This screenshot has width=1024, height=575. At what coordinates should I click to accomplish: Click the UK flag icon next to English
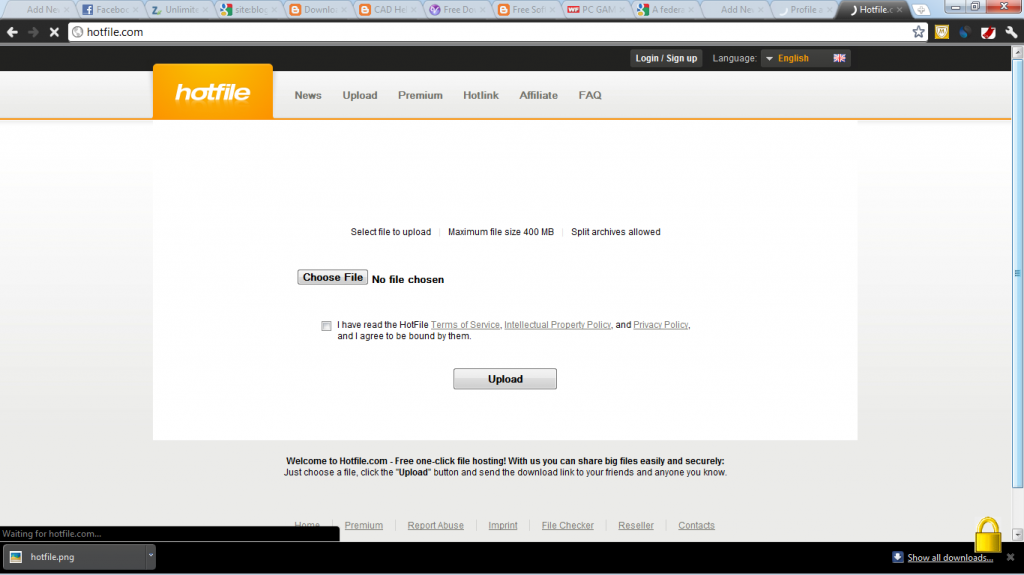pyautogui.click(x=839, y=58)
